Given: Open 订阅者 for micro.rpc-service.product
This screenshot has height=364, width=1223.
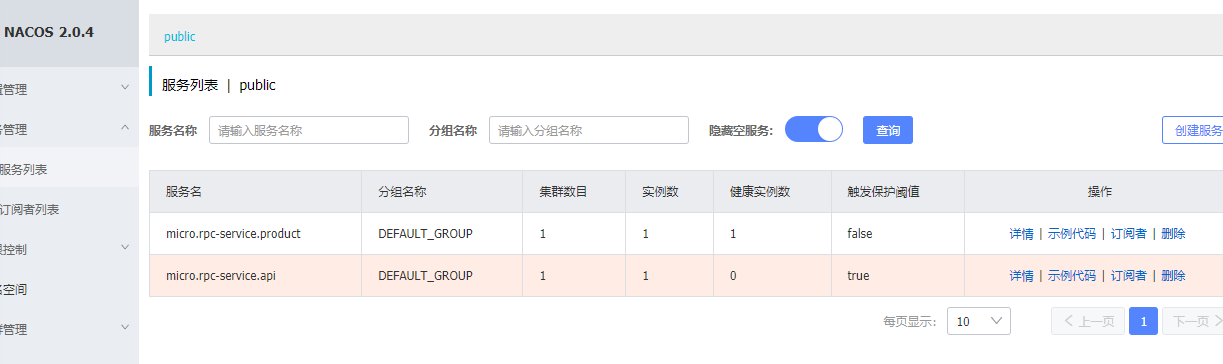Looking at the screenshot, I should coord(1129,234).
